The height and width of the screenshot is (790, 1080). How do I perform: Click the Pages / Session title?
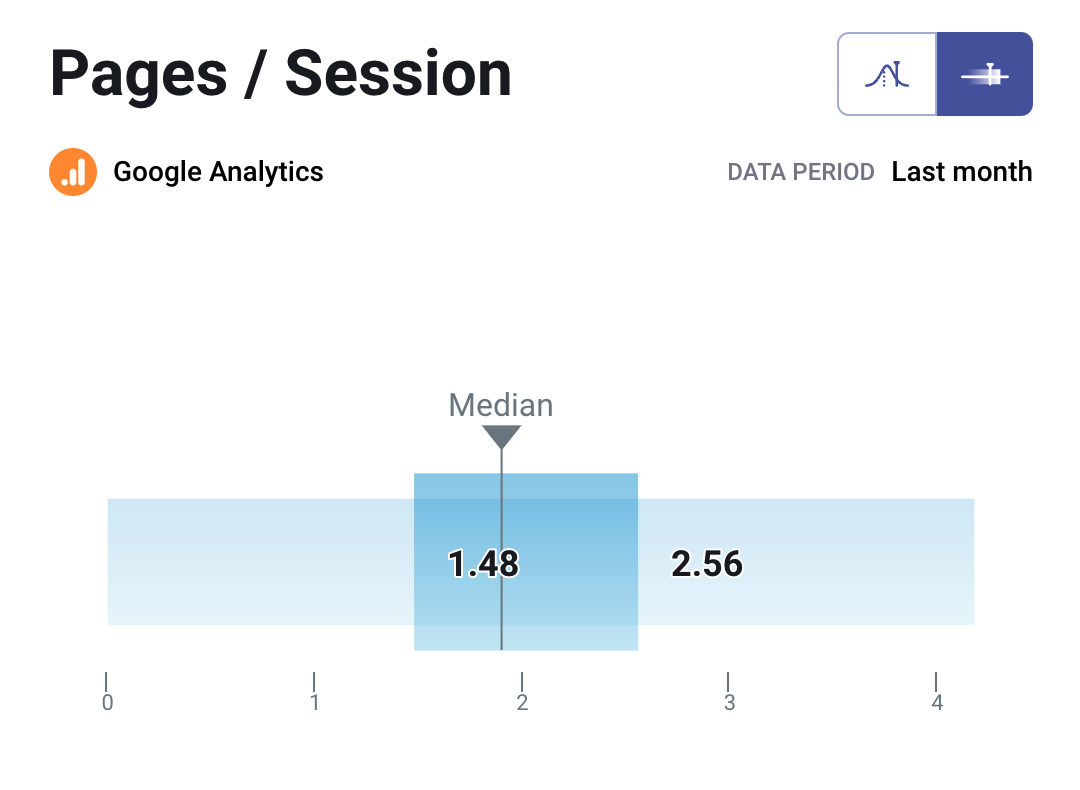tap(281, 74)
